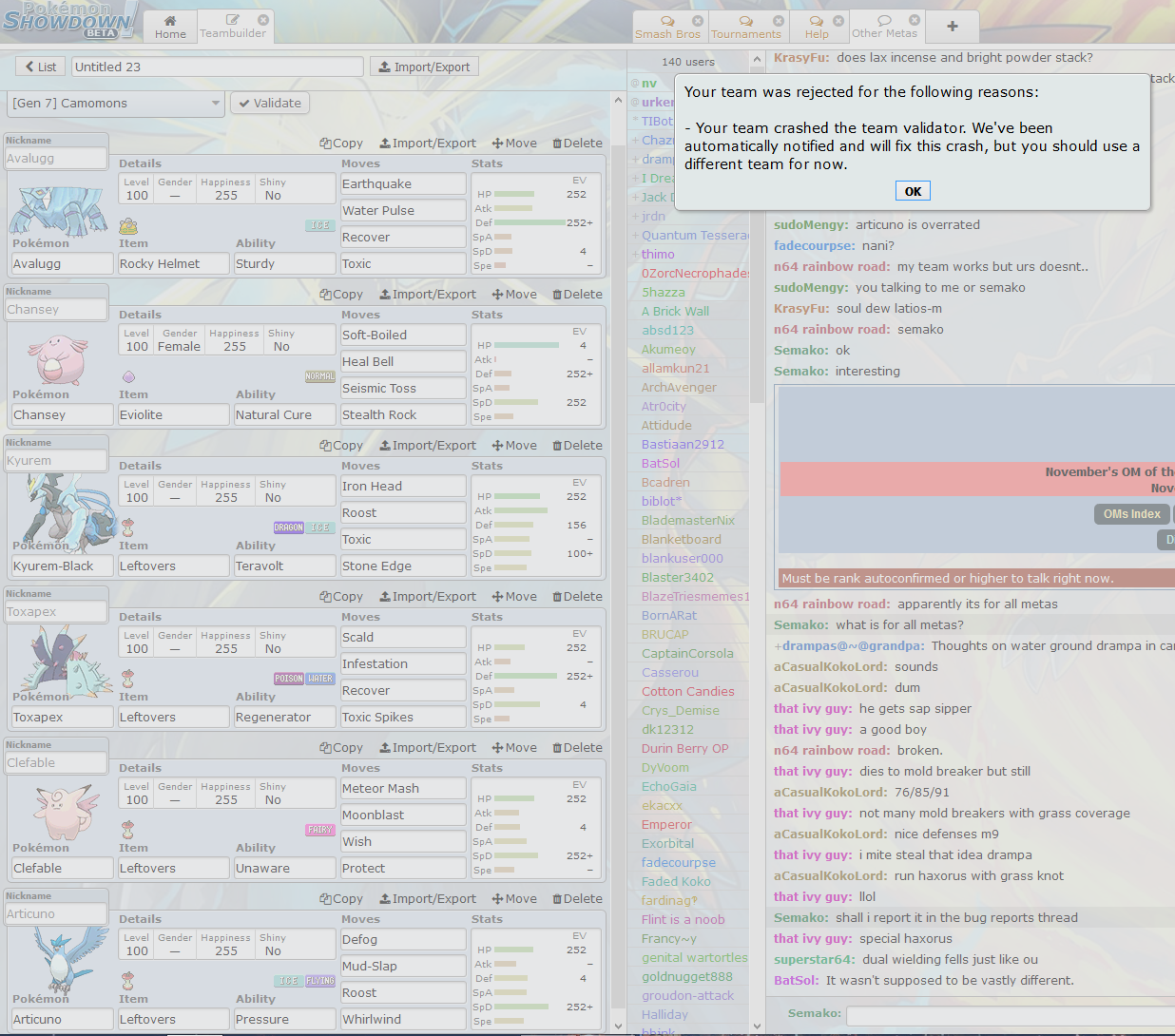Click Copy icon for Chansey set
The height and width of the screenshot is (1036, 1175).
[x=326, y=295]
